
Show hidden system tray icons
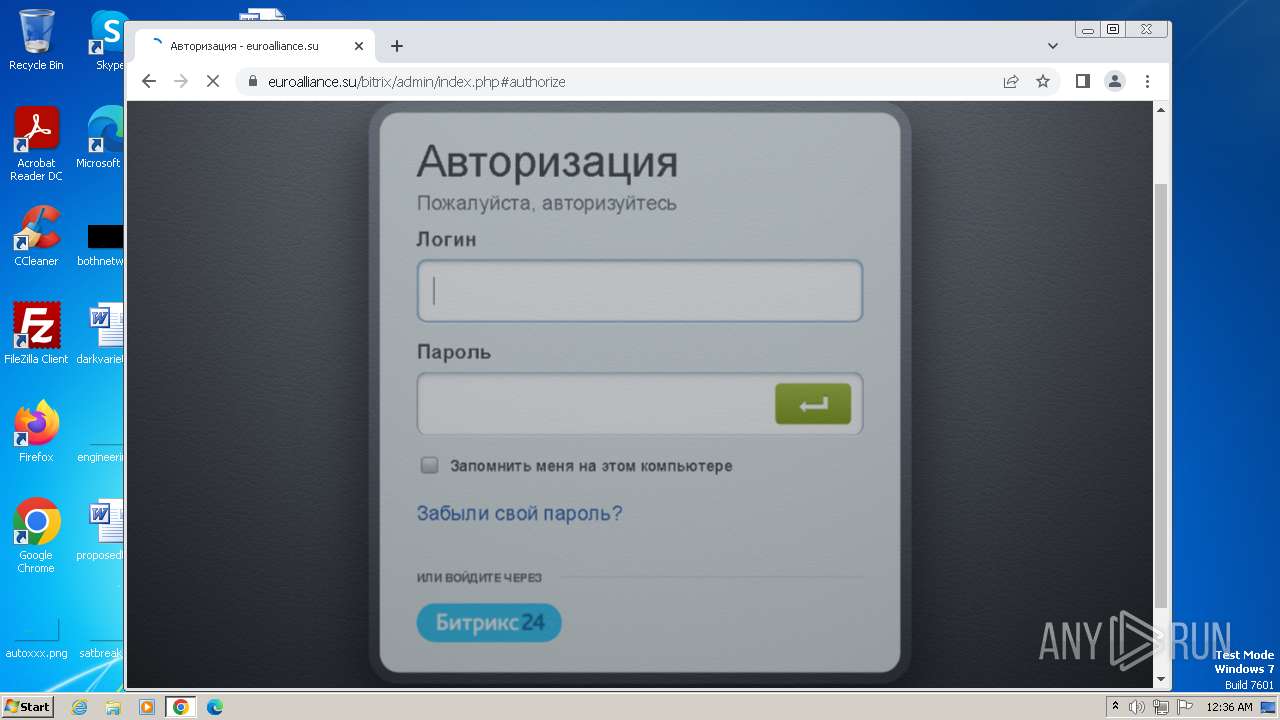point(1116,706)
